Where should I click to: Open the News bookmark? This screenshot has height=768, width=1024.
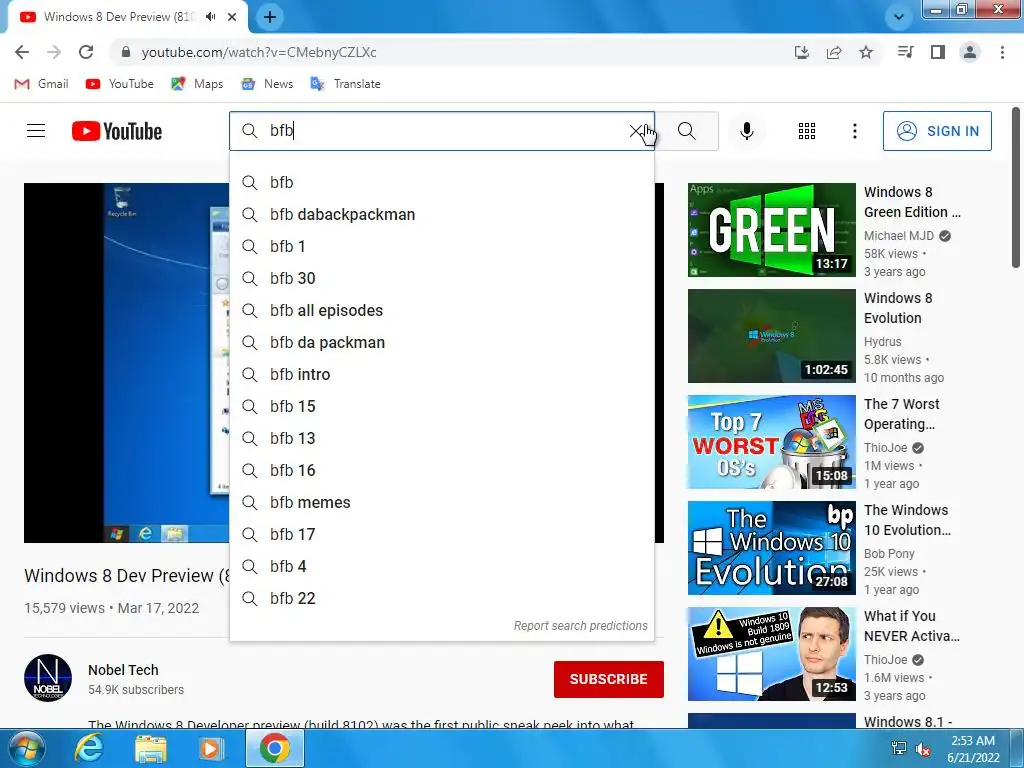coord(267,84)
